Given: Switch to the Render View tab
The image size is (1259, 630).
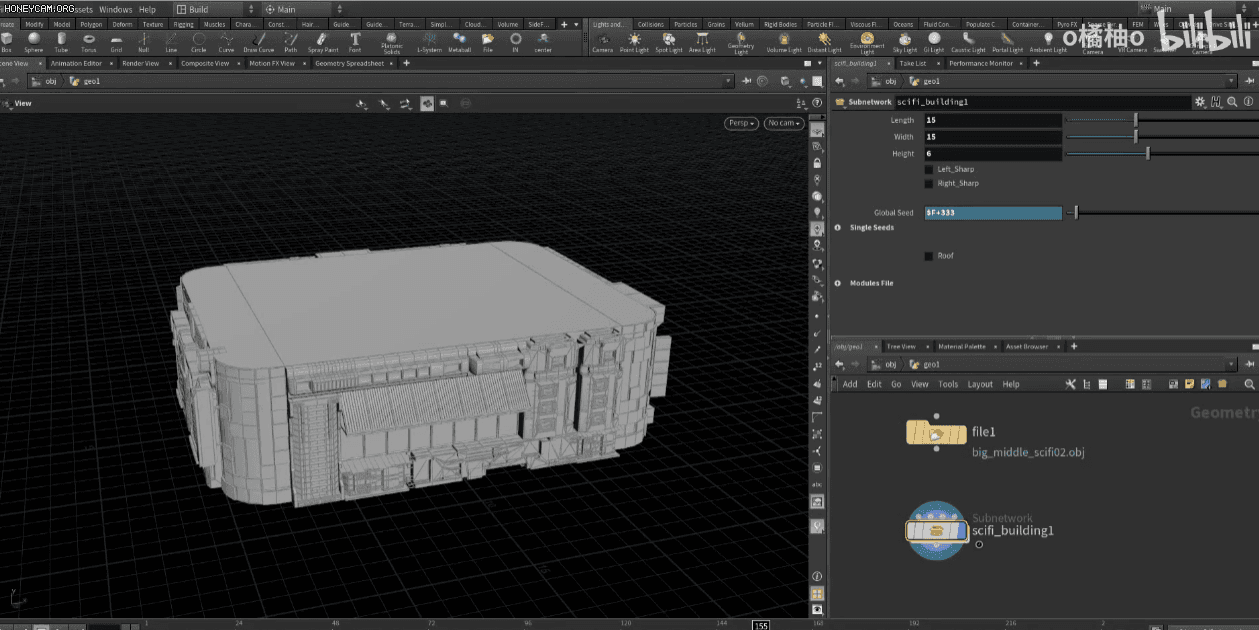Looking at the screenshot, I should click(140, 63).
